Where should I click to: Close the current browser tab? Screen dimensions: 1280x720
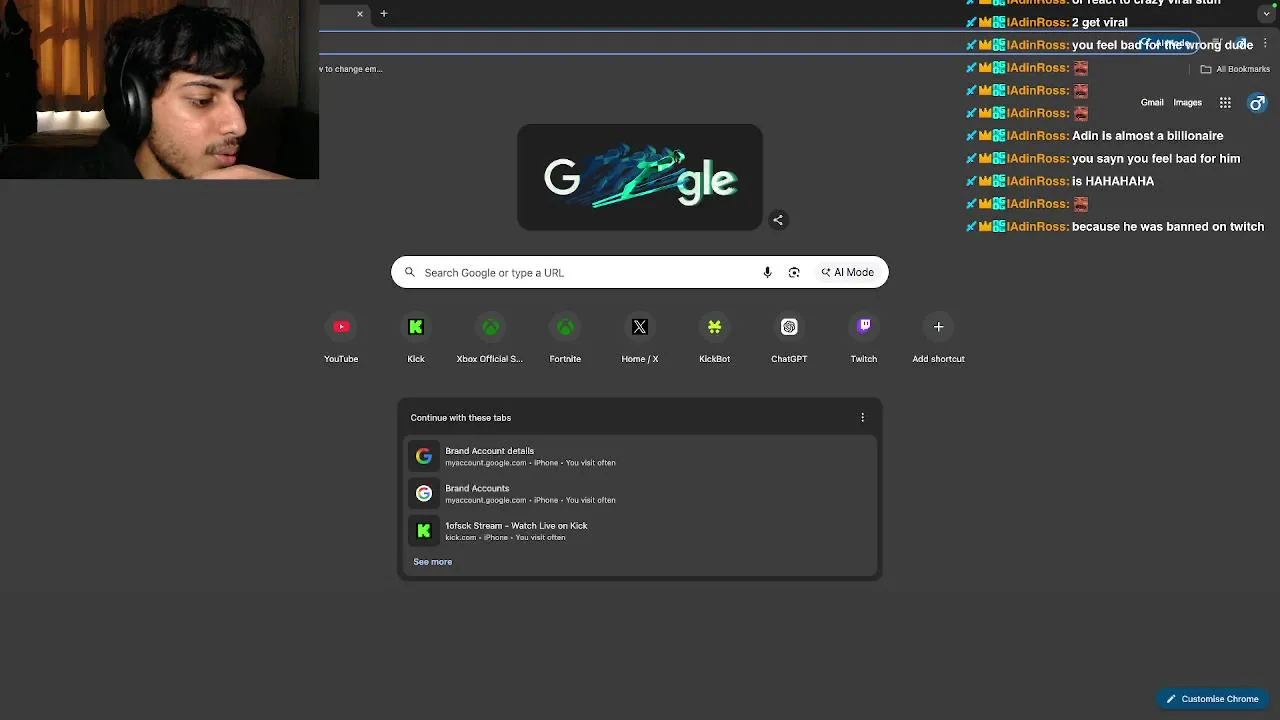pyautogui.click(x=360, y=14)
